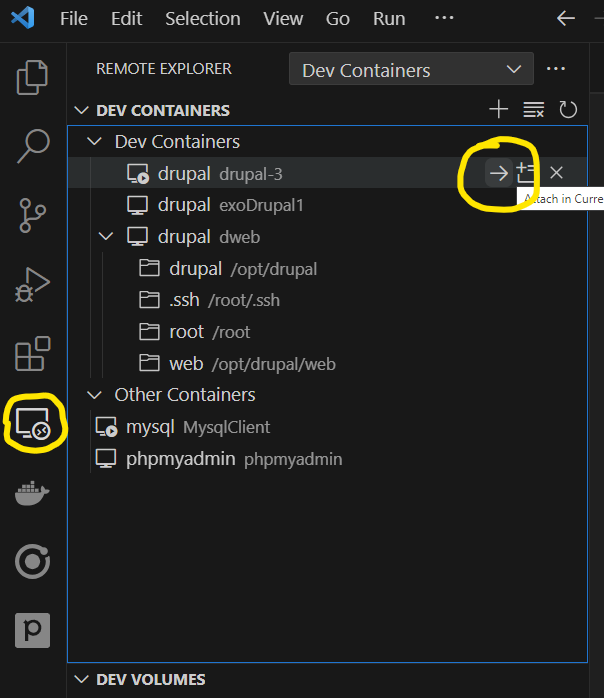The image size is (604, 698).
Task: Click the go back arrow in title bar
Action: (566, 18)
